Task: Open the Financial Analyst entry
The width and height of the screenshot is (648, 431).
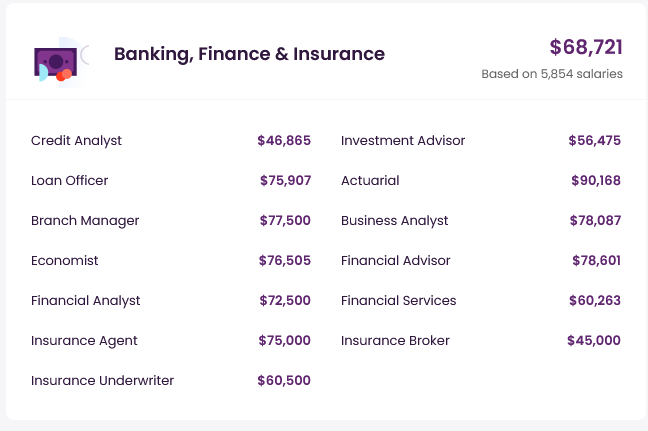Action: (x=86, y=301)
